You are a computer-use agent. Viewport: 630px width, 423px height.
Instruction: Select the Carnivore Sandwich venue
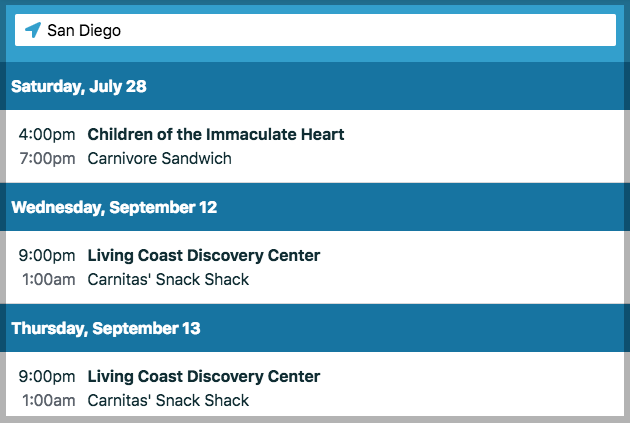click(x=160, y=158)
